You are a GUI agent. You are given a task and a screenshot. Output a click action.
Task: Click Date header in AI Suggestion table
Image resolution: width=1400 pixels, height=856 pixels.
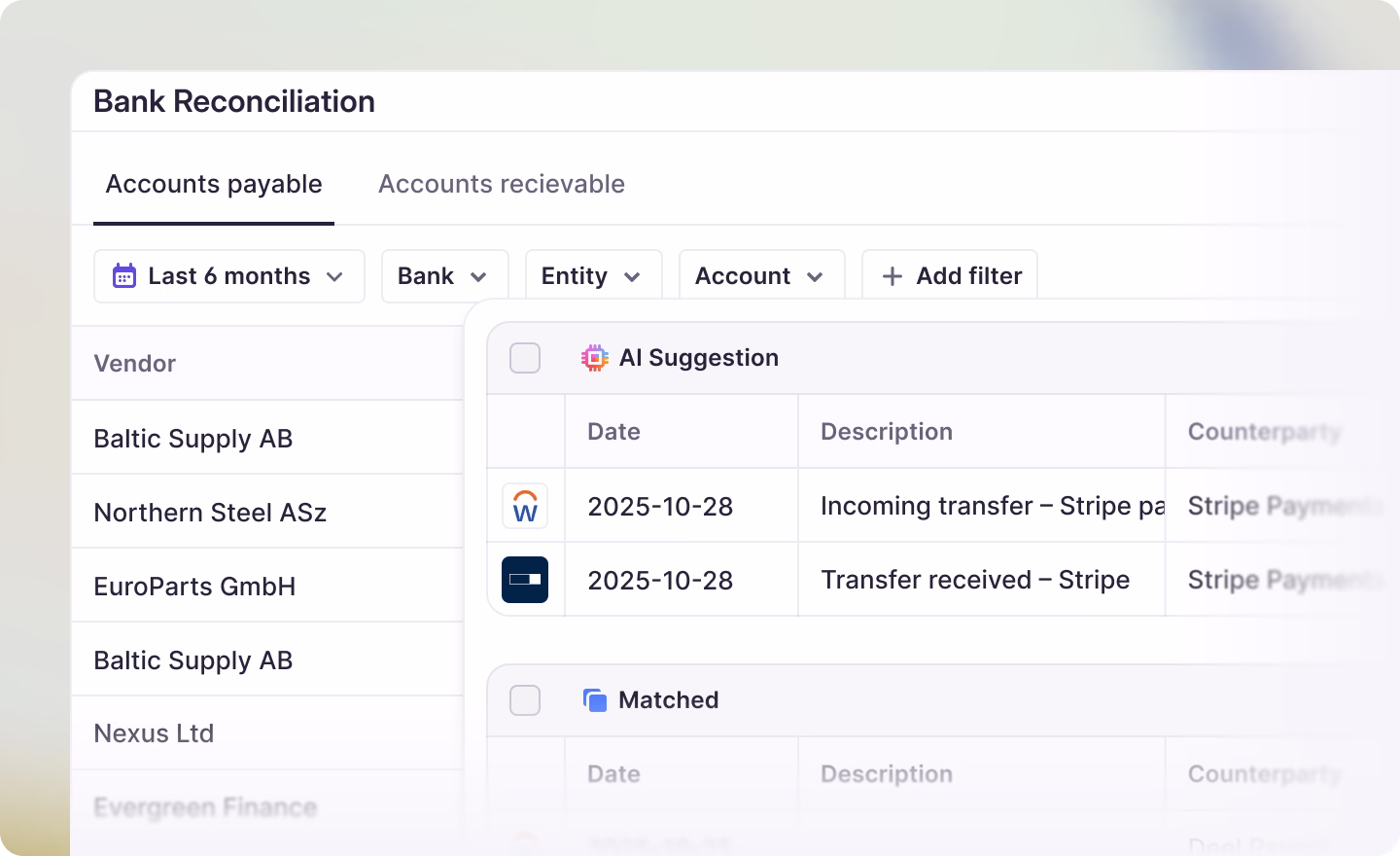613,432
